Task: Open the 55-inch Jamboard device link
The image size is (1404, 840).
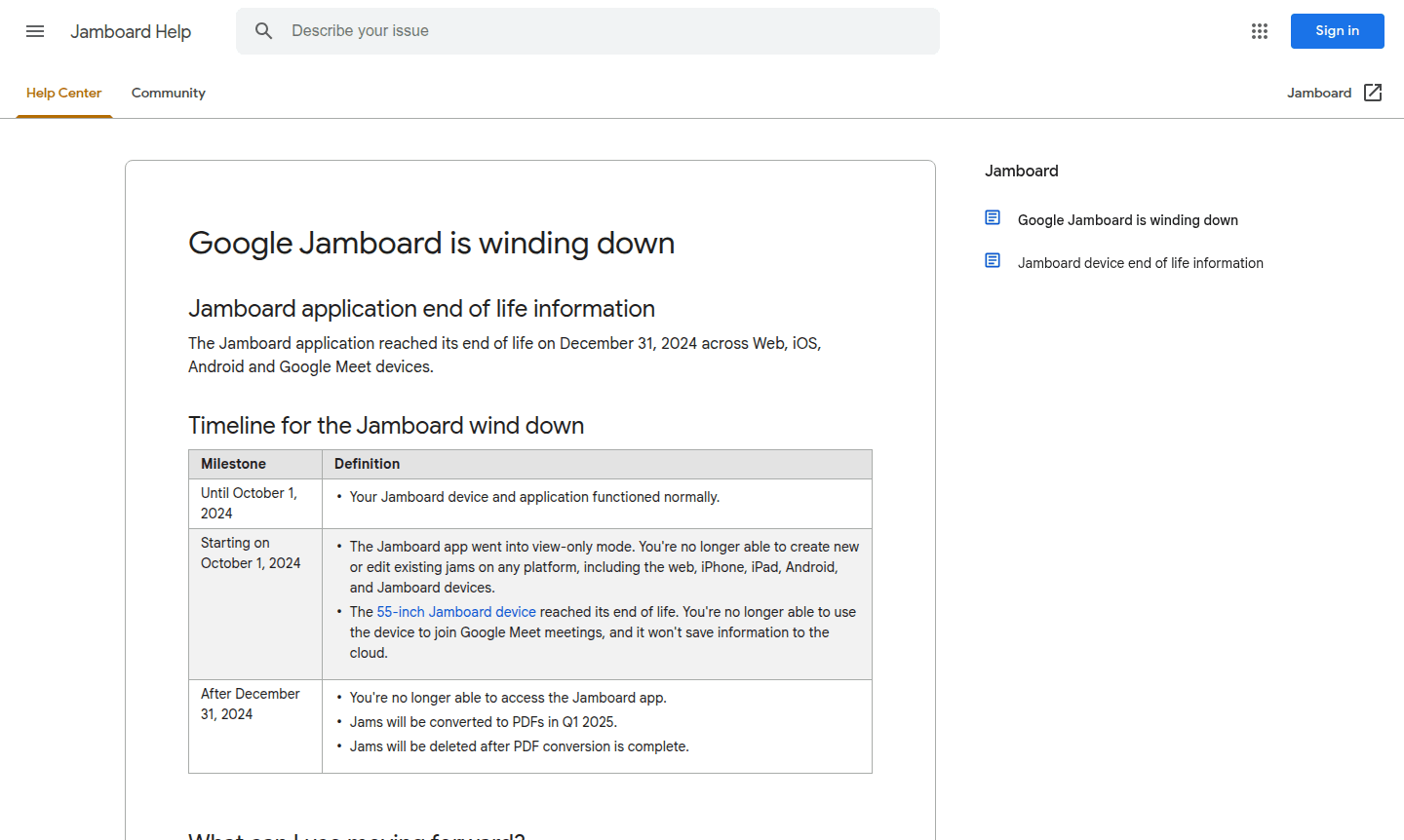Action: [456, 611]
